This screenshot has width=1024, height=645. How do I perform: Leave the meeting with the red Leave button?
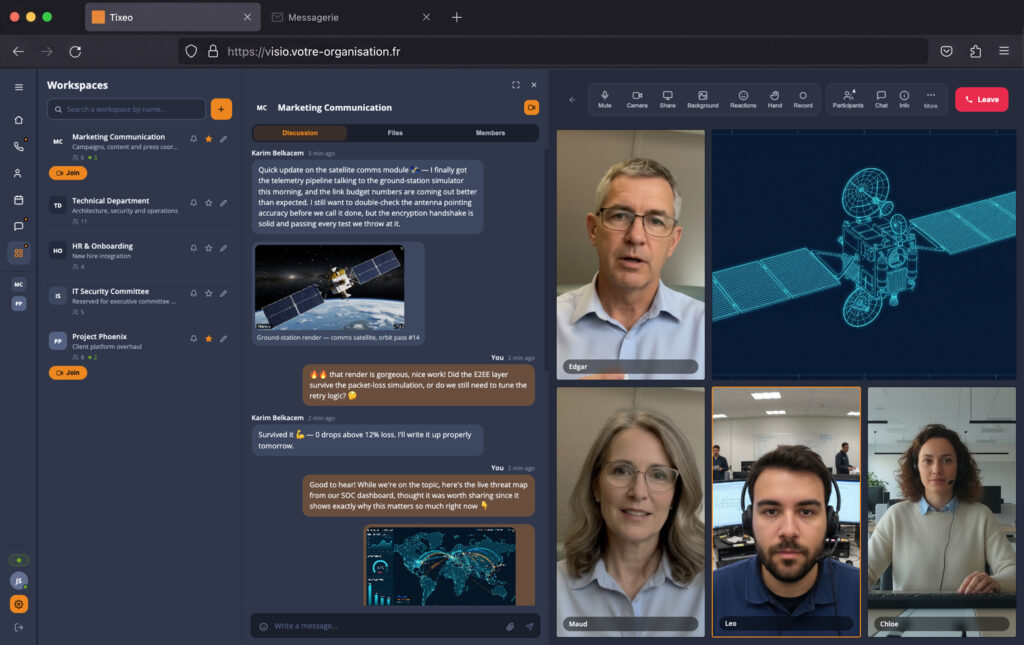[982, 99]
